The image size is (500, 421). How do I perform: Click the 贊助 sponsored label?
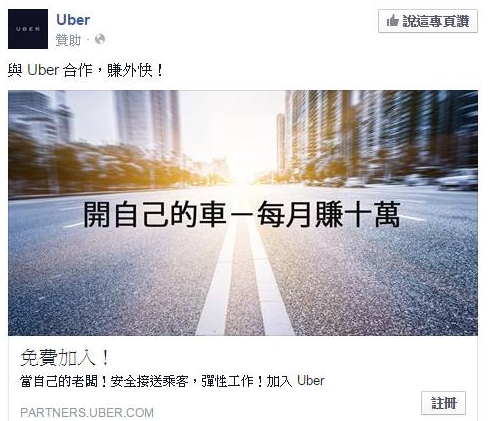(x=68, y=40)
